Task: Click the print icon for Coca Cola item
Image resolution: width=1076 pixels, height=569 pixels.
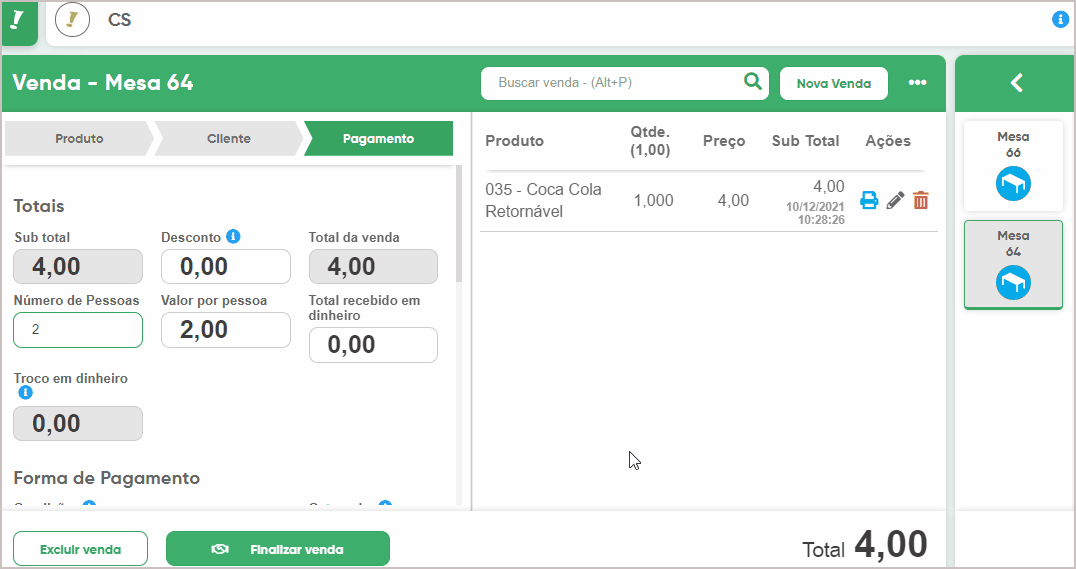Action: click(x=869, y=200)
